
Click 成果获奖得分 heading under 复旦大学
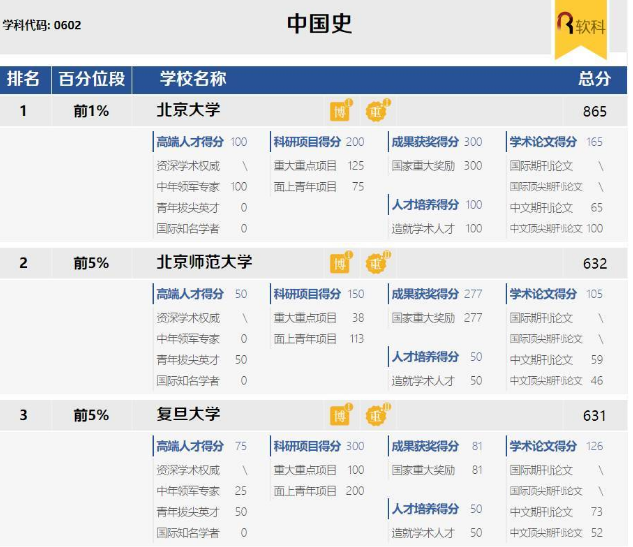tap(425, 446)
